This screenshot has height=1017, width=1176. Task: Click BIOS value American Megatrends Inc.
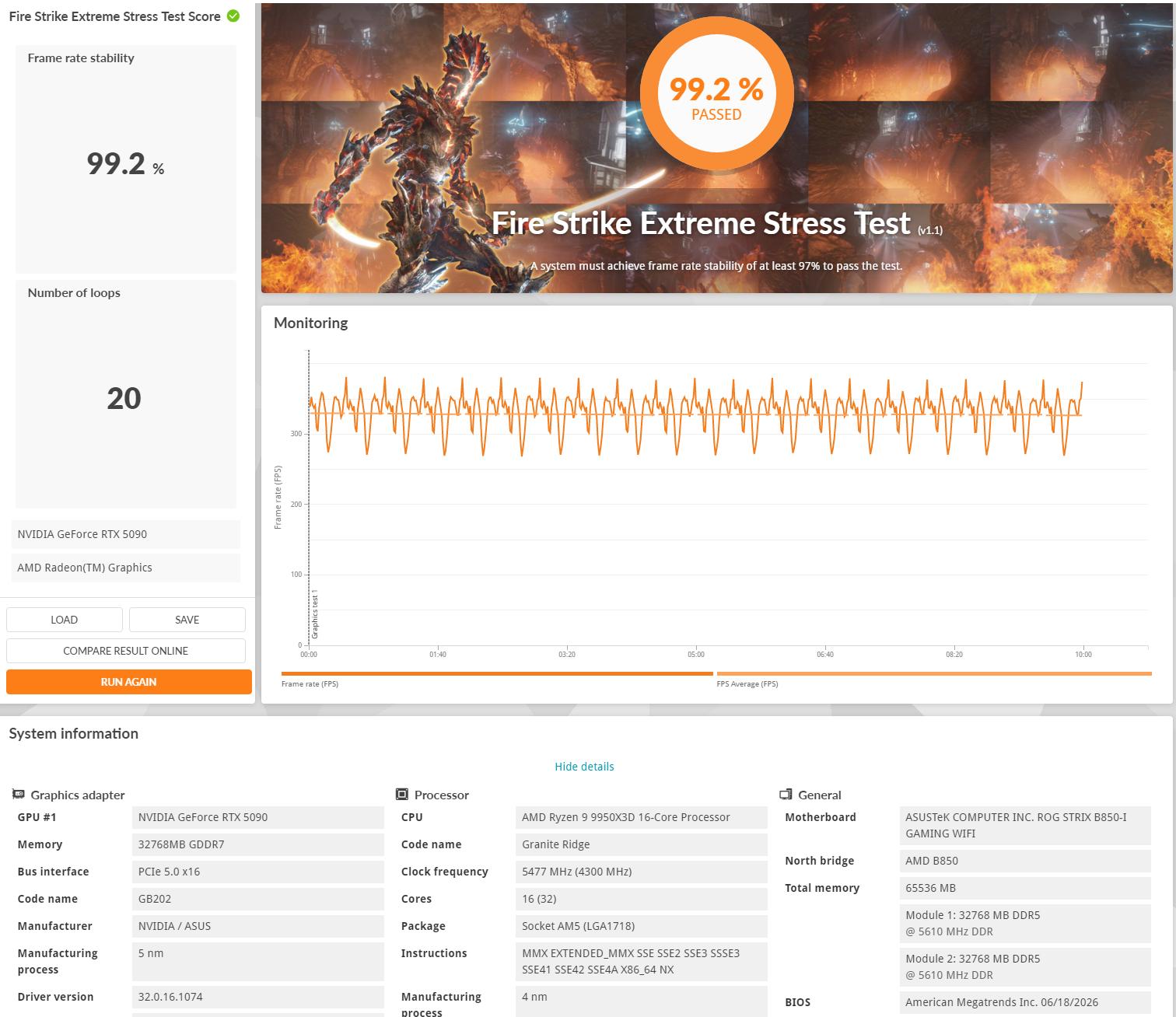(1025, 1002)
